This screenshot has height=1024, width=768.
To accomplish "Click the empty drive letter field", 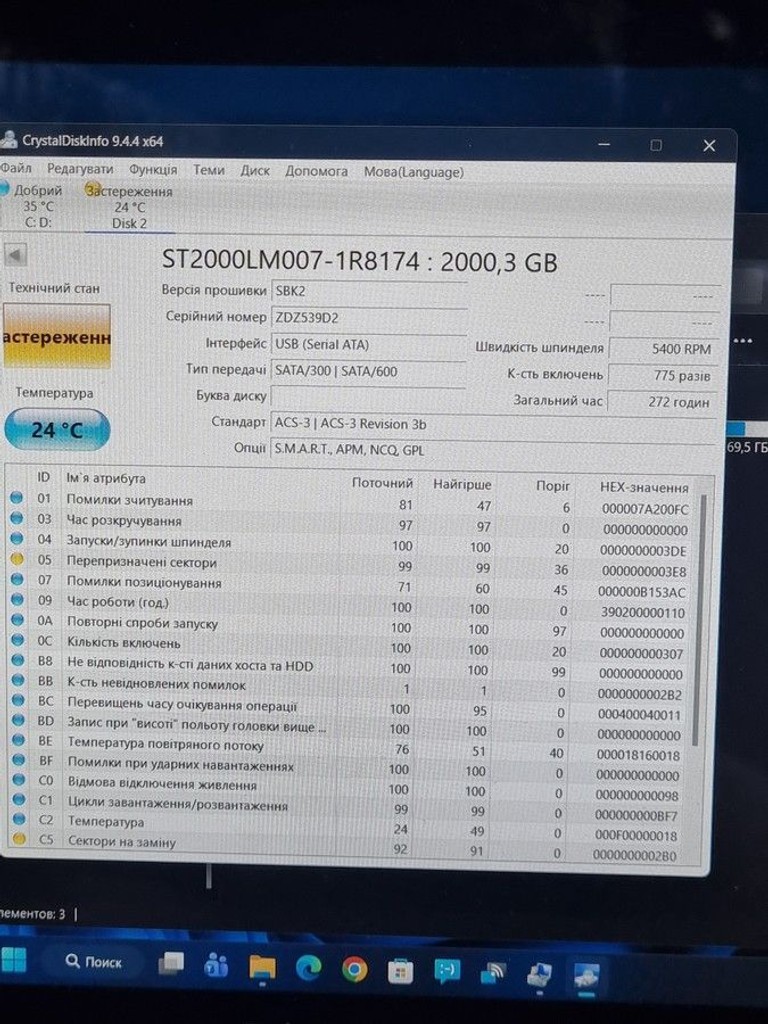I will click(x=369, y=396).
